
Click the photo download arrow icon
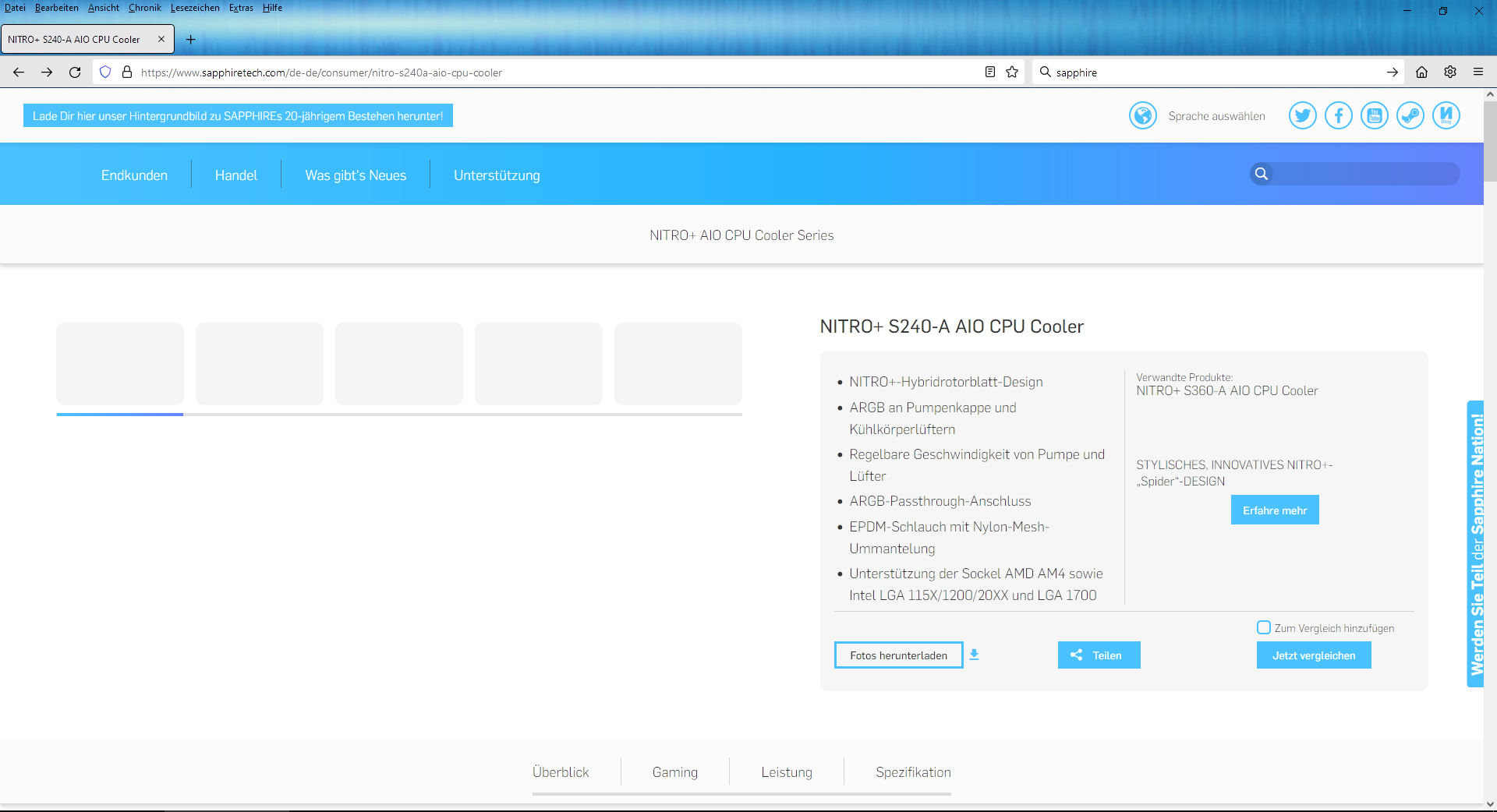point(974,655)
